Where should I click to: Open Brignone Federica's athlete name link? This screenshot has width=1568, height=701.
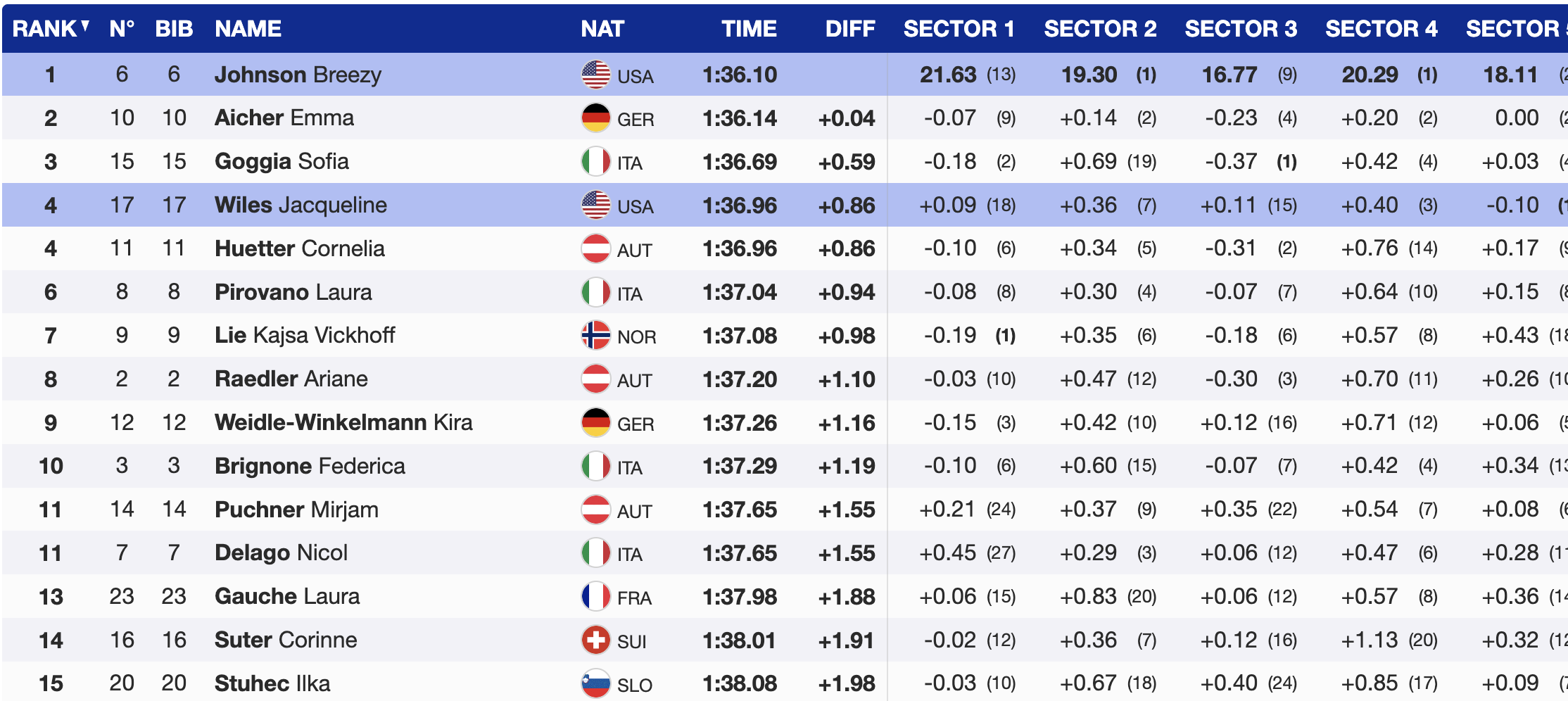point(310,467)
